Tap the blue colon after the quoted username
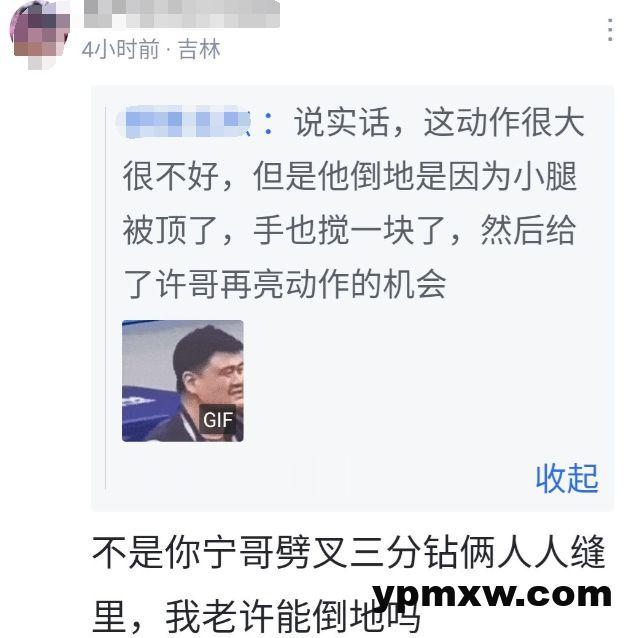 click(268, 124)
